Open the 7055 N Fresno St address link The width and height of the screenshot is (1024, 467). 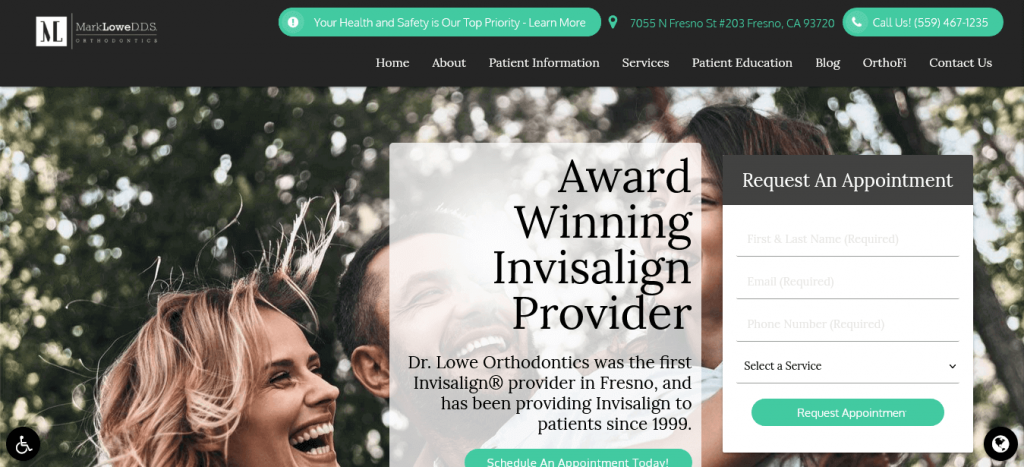[732, 23]
